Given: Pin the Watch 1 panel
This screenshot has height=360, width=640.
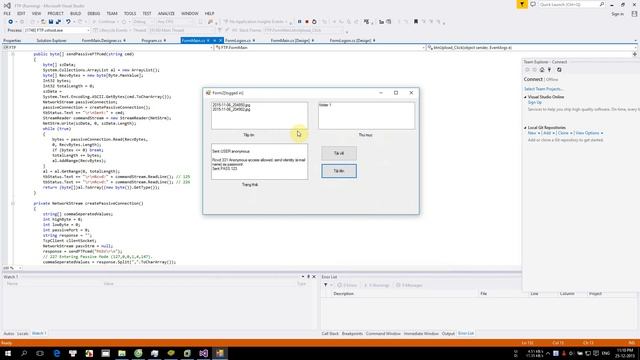Looking at the screenshot, I should [x=309, y=277].
